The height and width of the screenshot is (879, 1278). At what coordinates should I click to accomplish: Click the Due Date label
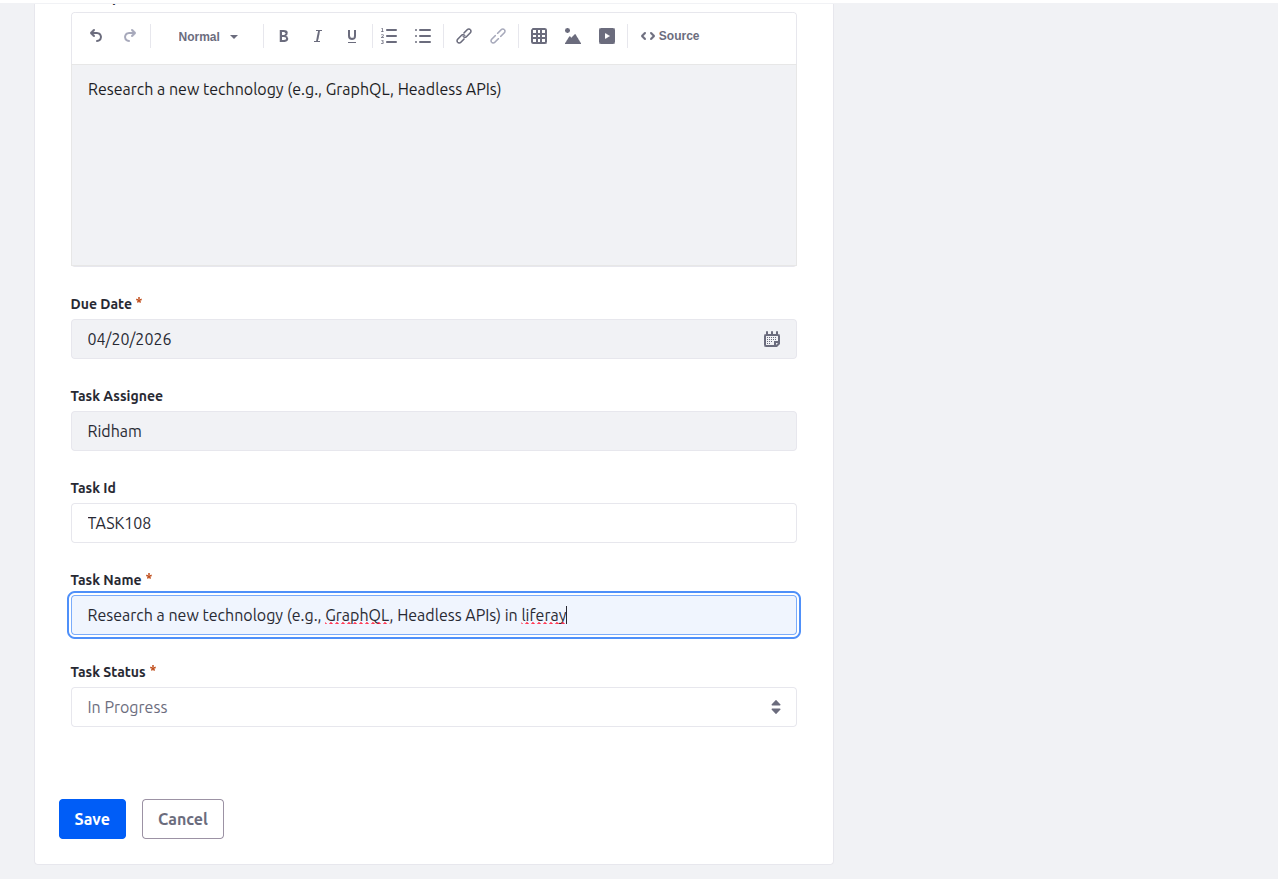coord(101,304)
